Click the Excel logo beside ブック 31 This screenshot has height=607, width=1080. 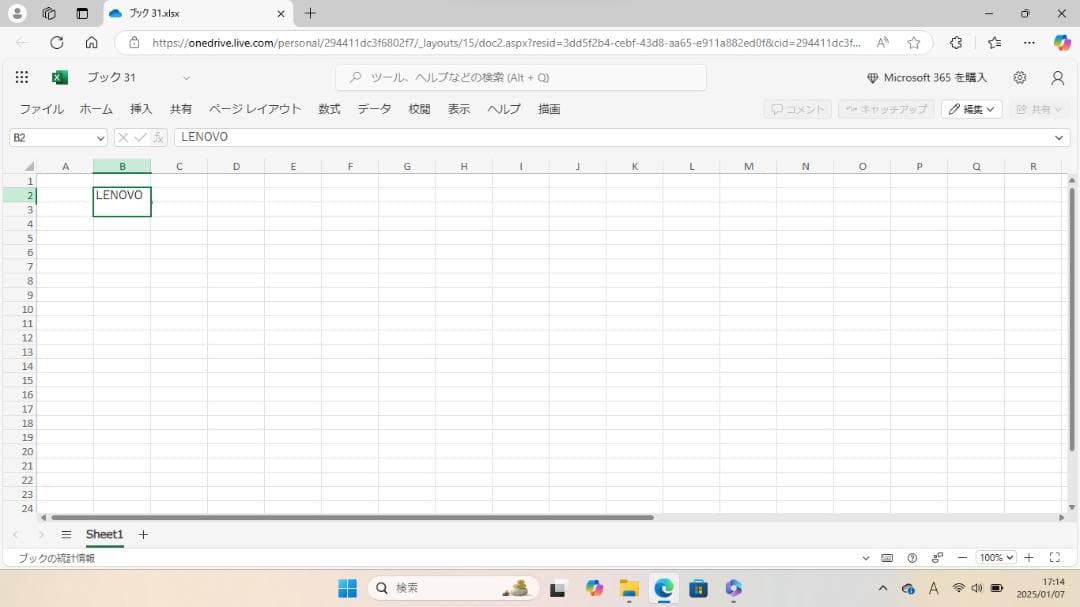[58, 77]
